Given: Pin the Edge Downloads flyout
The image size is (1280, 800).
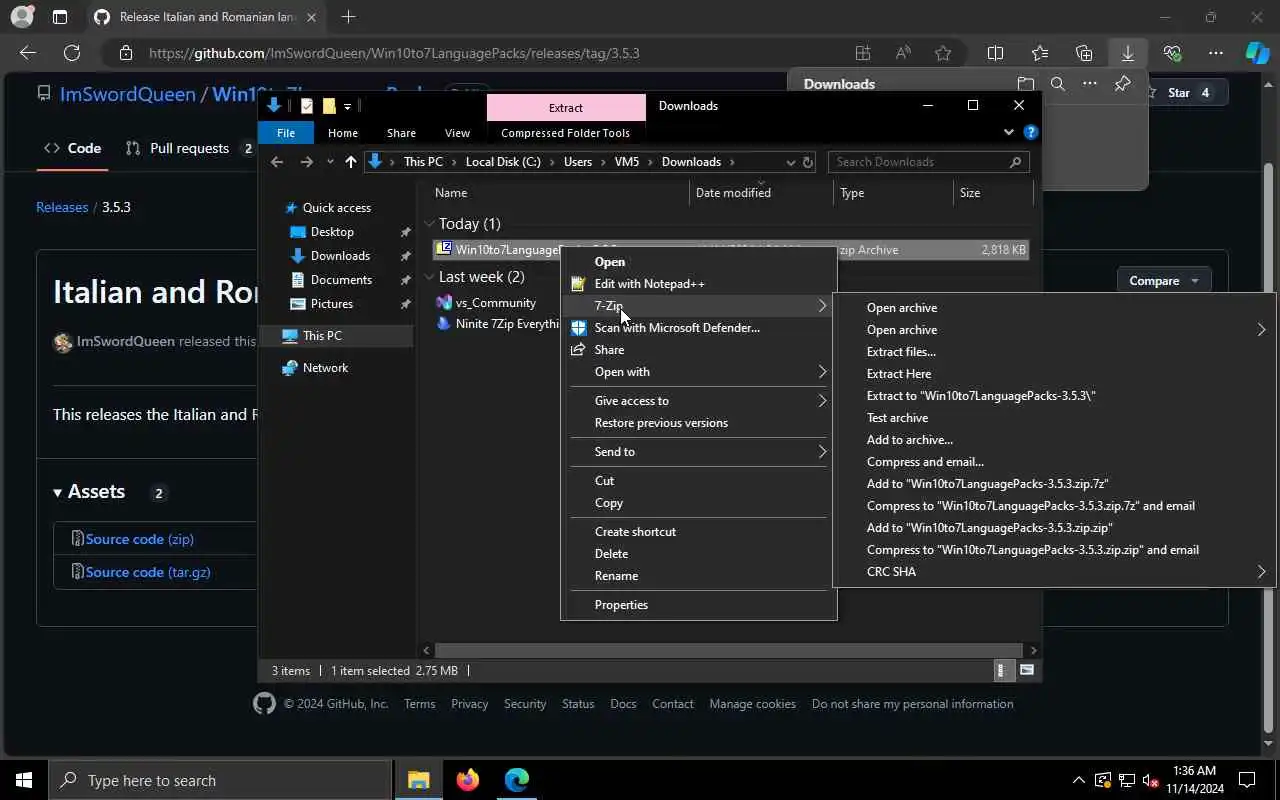Looking at the screenshot, I should click(1122, 84).
